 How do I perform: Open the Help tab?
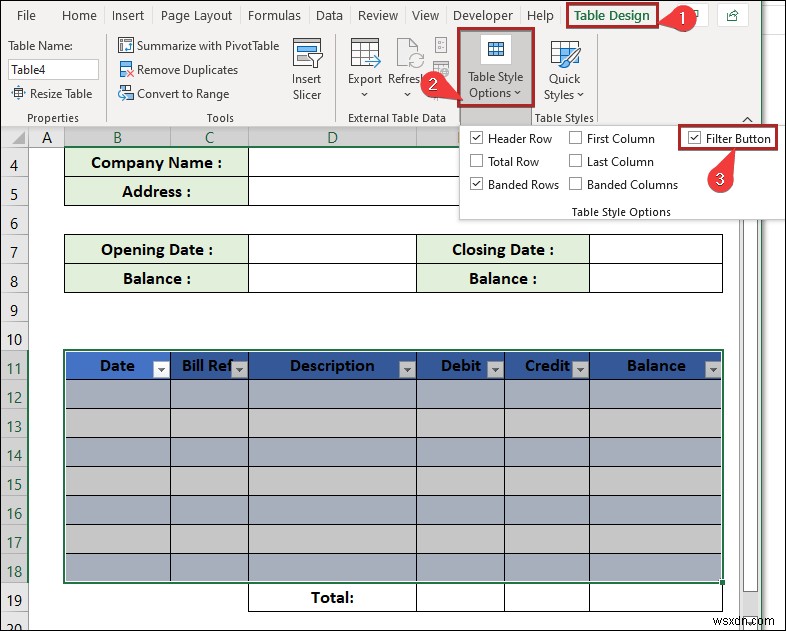click(540, 16)
